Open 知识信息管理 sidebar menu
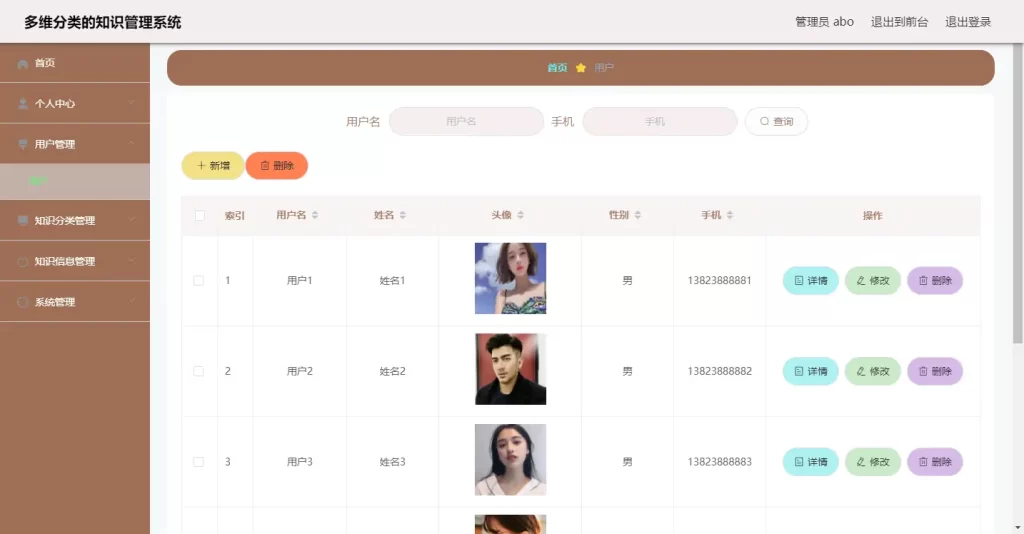 (74, 261)
